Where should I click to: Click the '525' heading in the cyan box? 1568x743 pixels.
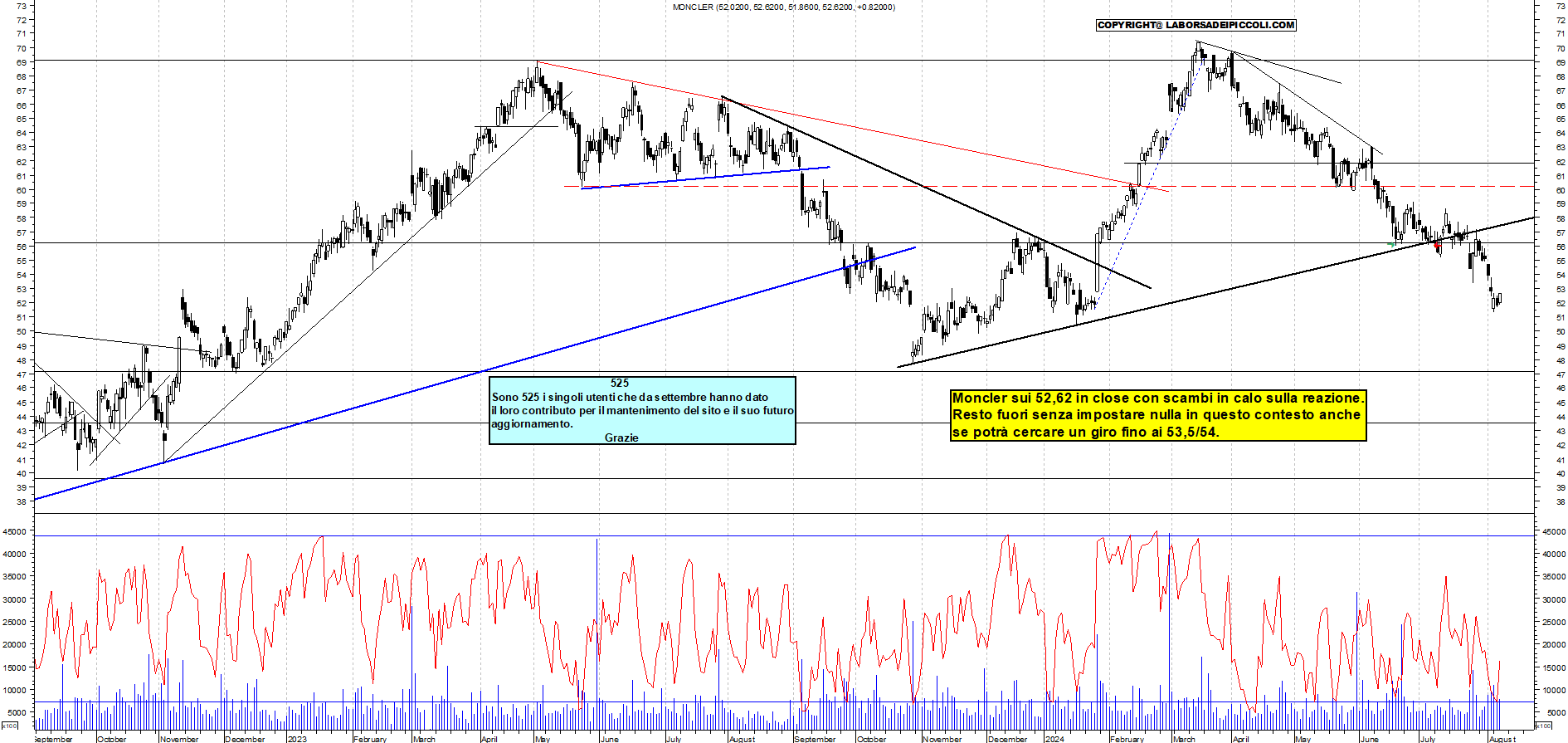pyautogui.click(x=619, y=383)
